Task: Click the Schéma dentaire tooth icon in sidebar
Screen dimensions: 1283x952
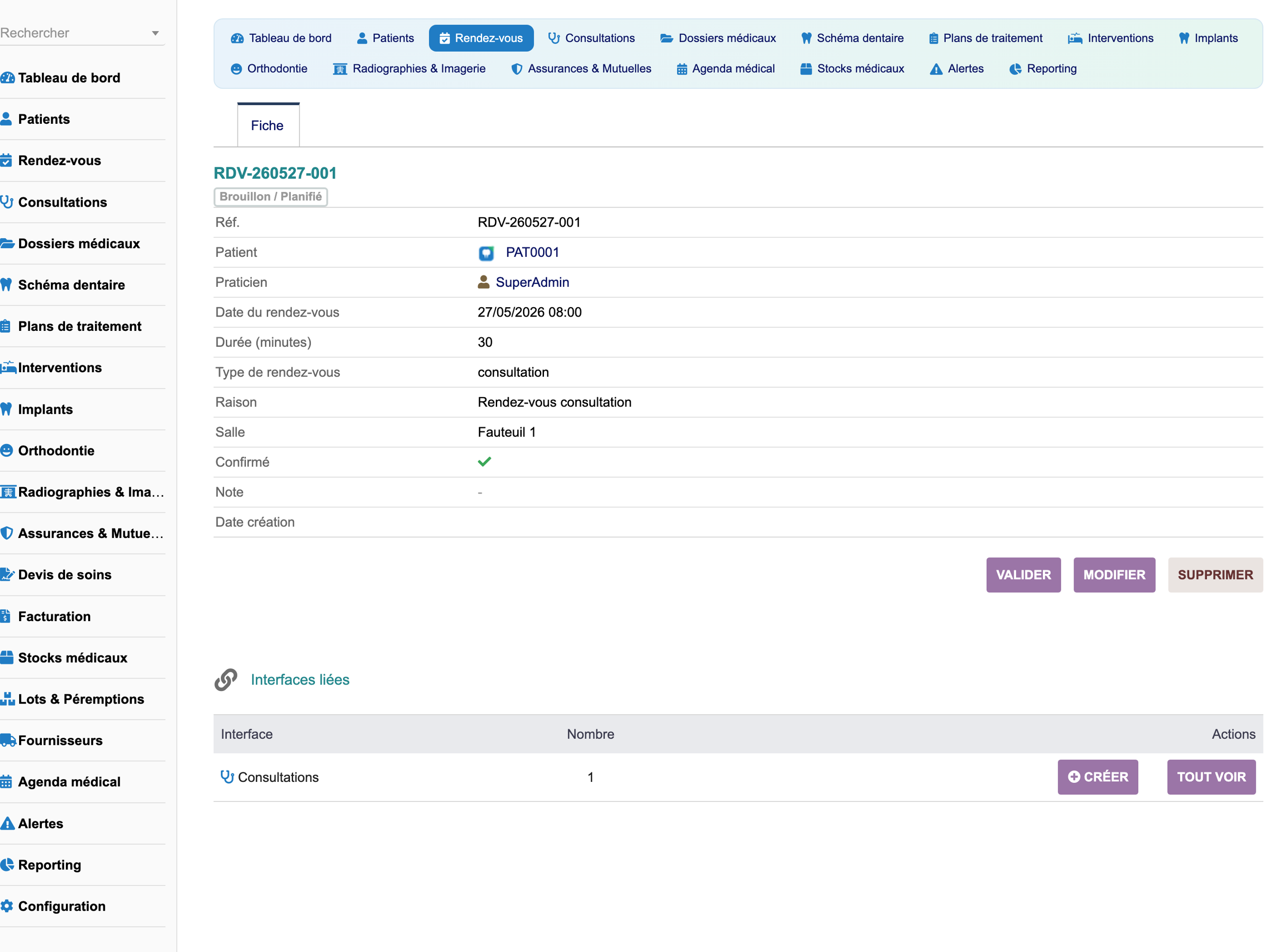Action: pos(6,285)
